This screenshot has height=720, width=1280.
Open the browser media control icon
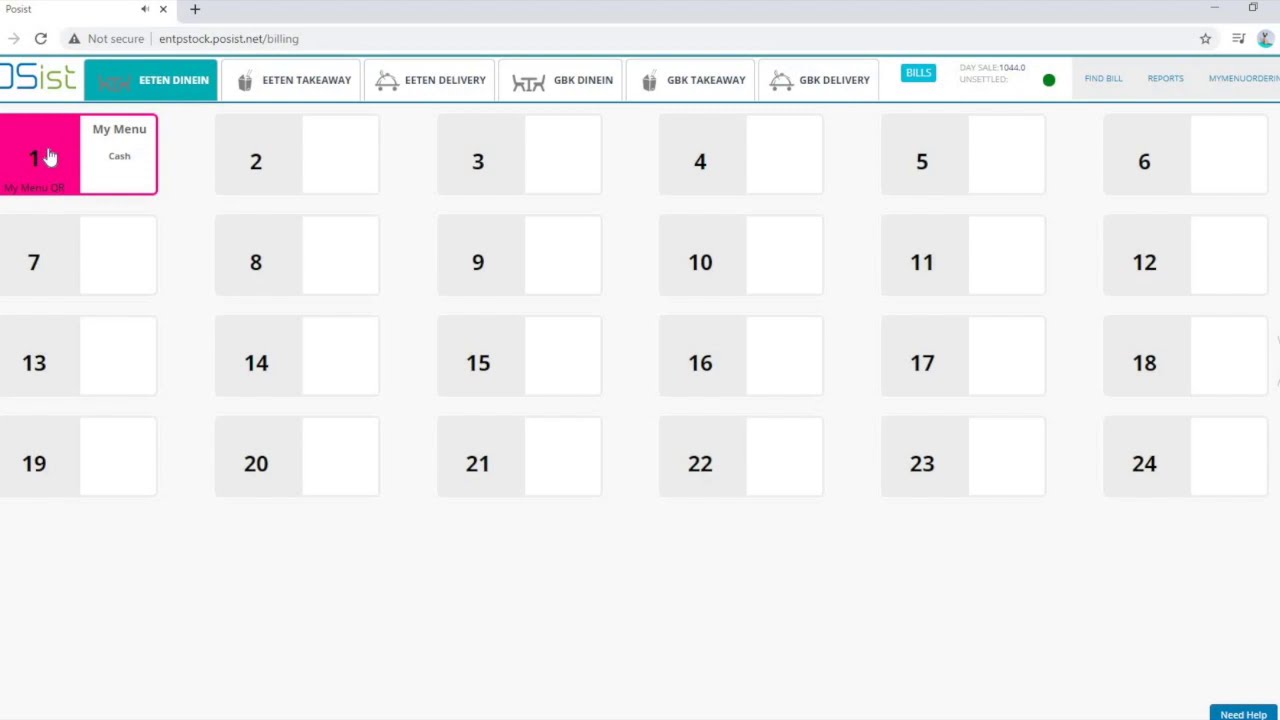click(1238, 39)
